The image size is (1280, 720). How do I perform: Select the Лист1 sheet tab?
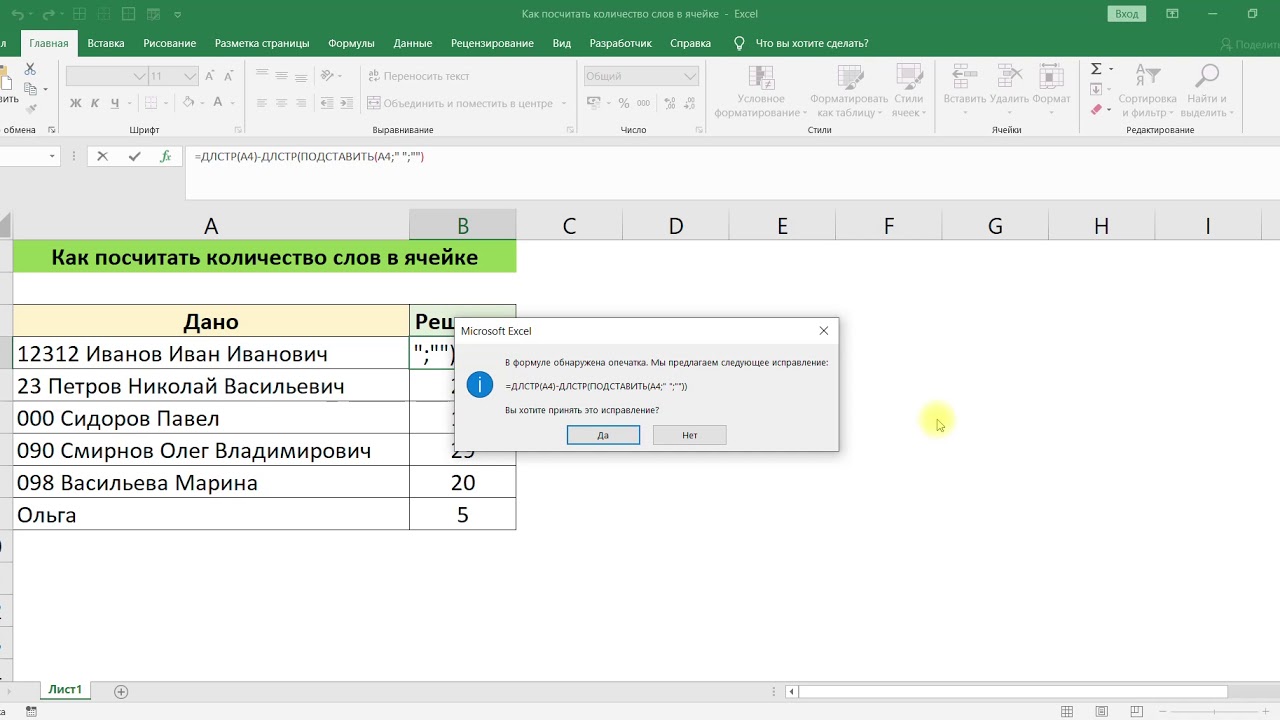[x=65, y=690]
